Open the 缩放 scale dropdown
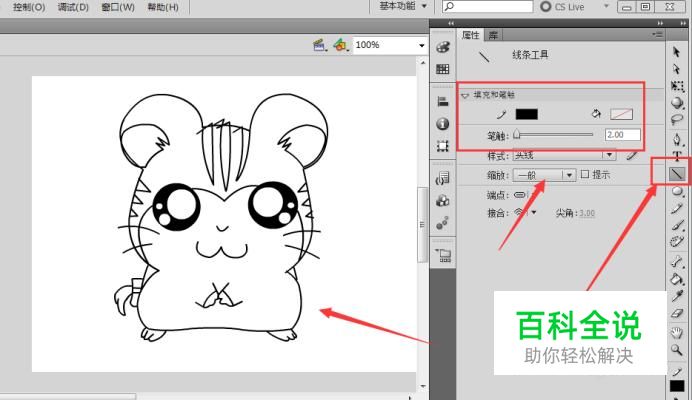Viewport: 692px width, 400px height. point(544,175)
